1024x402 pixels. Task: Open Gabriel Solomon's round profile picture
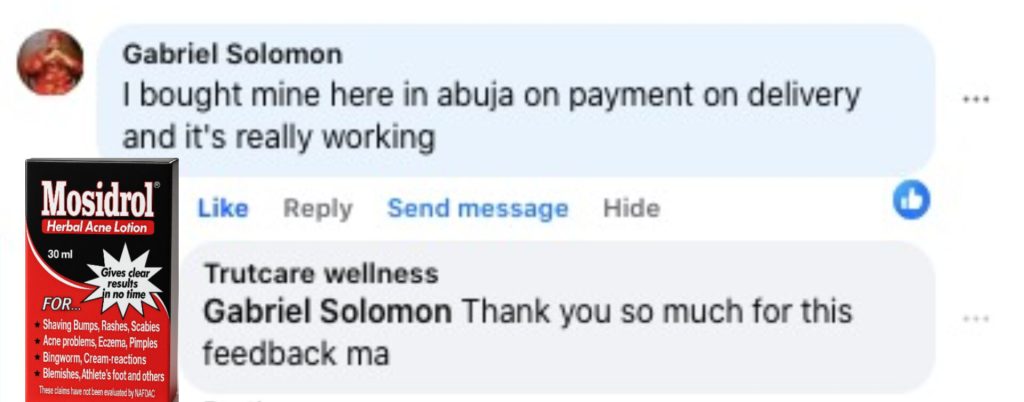point(50,62)
